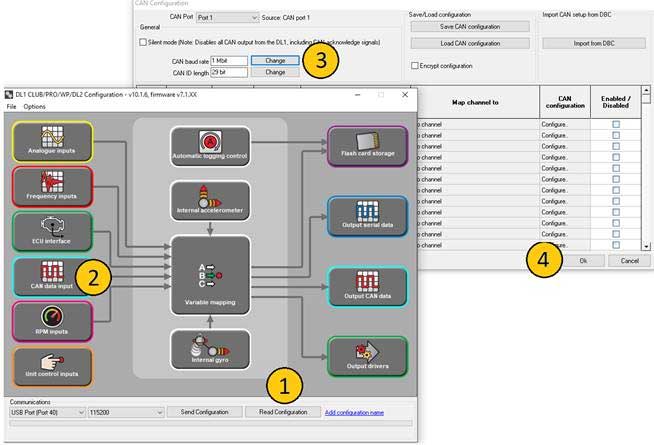
Task: Open the Unit control inputs block
Action: [51, 366]
